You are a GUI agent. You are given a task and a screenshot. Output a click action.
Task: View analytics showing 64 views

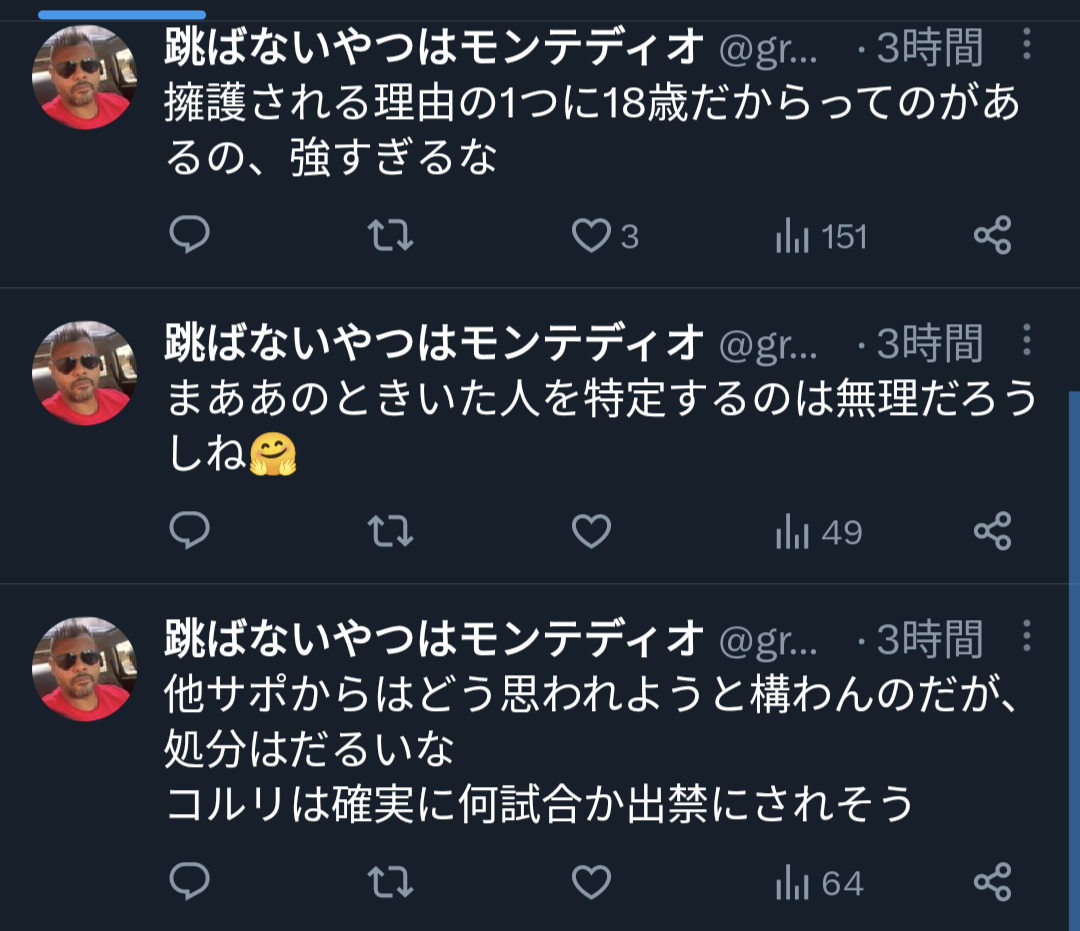tap(818, 883)
